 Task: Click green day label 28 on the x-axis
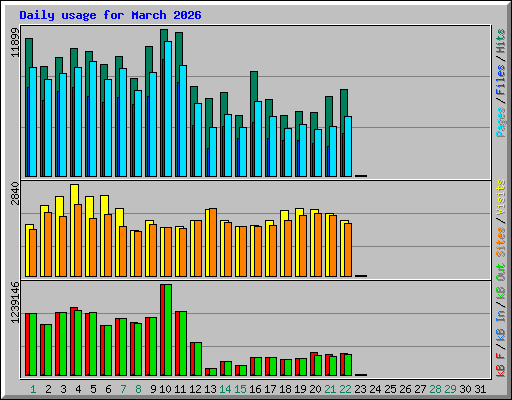pyautogui.click(x=435, y=389)
